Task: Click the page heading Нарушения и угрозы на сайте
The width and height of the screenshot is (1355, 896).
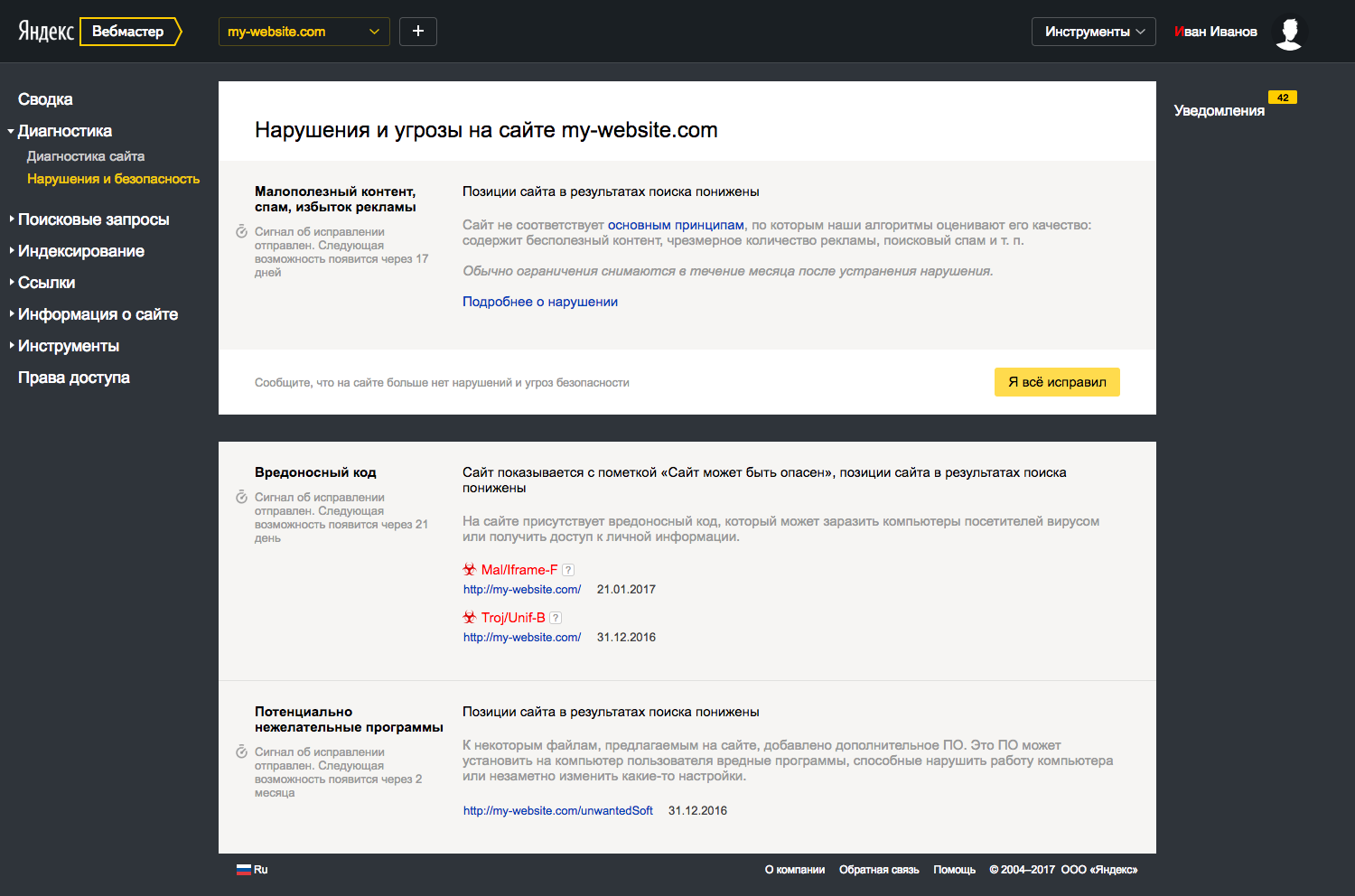Action: (486, 130)
